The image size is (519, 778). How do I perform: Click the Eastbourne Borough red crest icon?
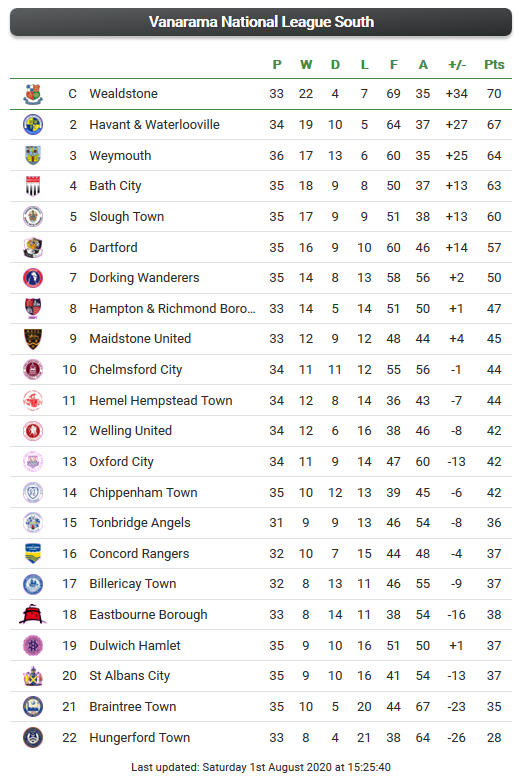click(33, 614)
